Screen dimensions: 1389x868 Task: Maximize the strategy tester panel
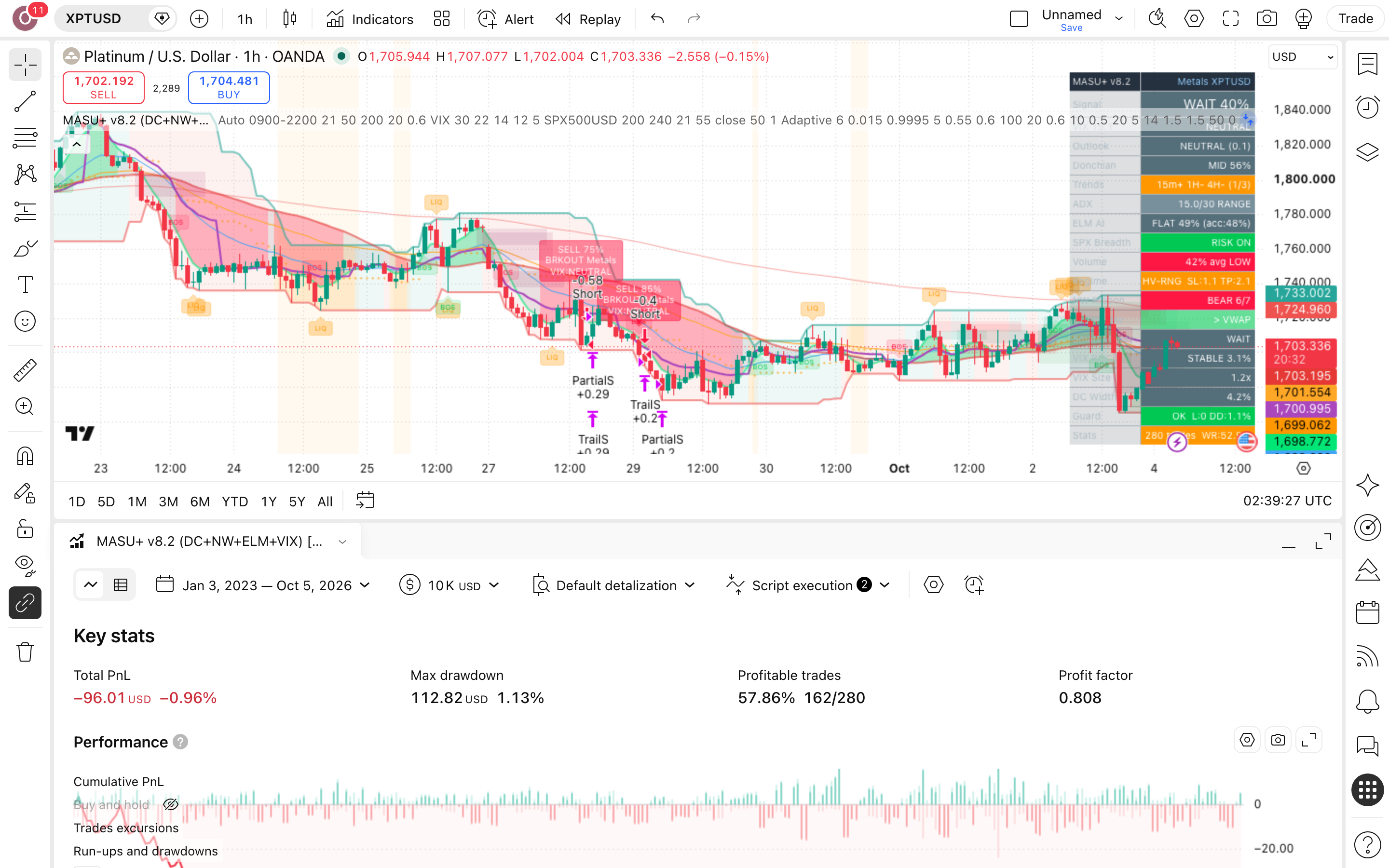[x=1323, y=541]
